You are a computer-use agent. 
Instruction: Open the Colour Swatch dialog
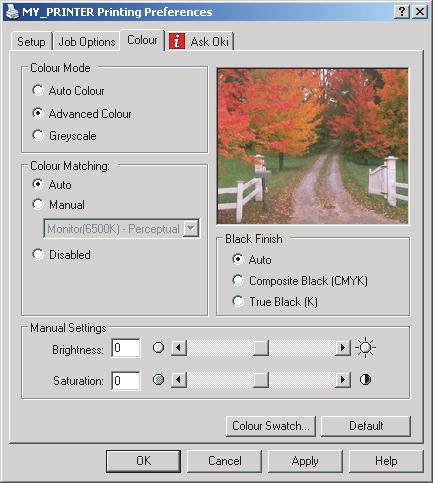(271, 426)
